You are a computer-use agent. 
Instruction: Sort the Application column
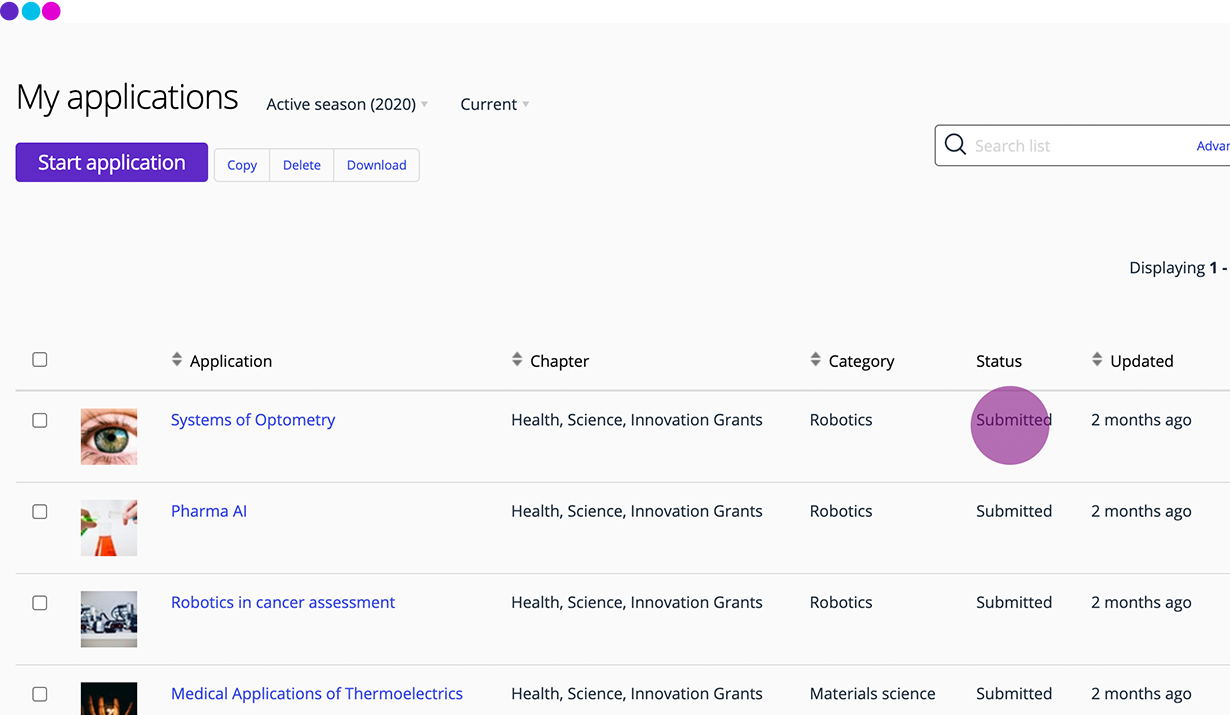pyautogui.click(x=176, y=358)
